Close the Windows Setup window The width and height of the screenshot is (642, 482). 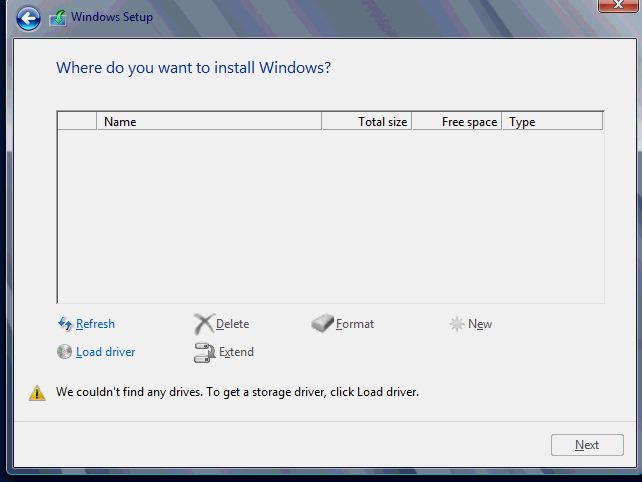coord(618,5)
